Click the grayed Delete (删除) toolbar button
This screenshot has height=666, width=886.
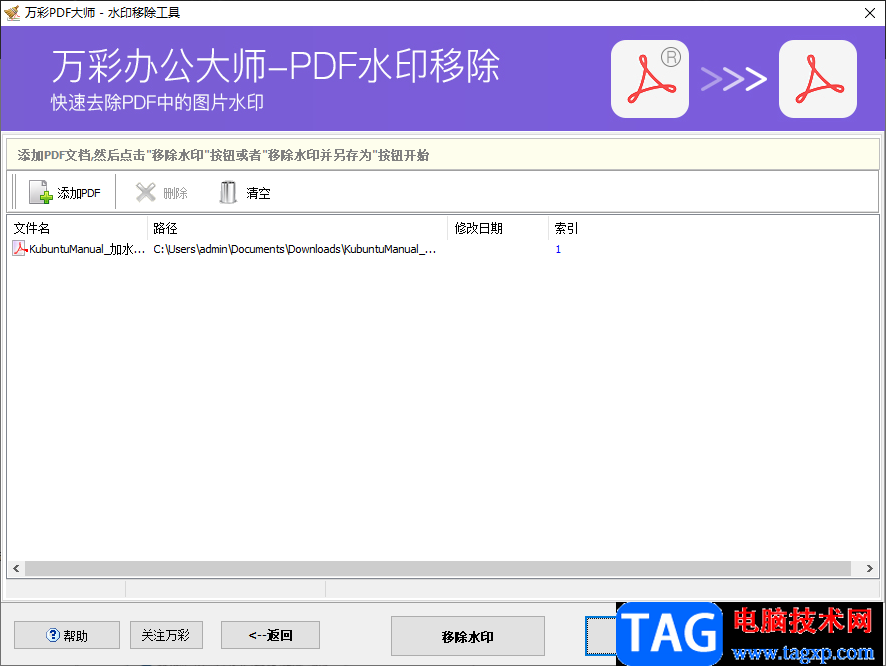point(162,193)
